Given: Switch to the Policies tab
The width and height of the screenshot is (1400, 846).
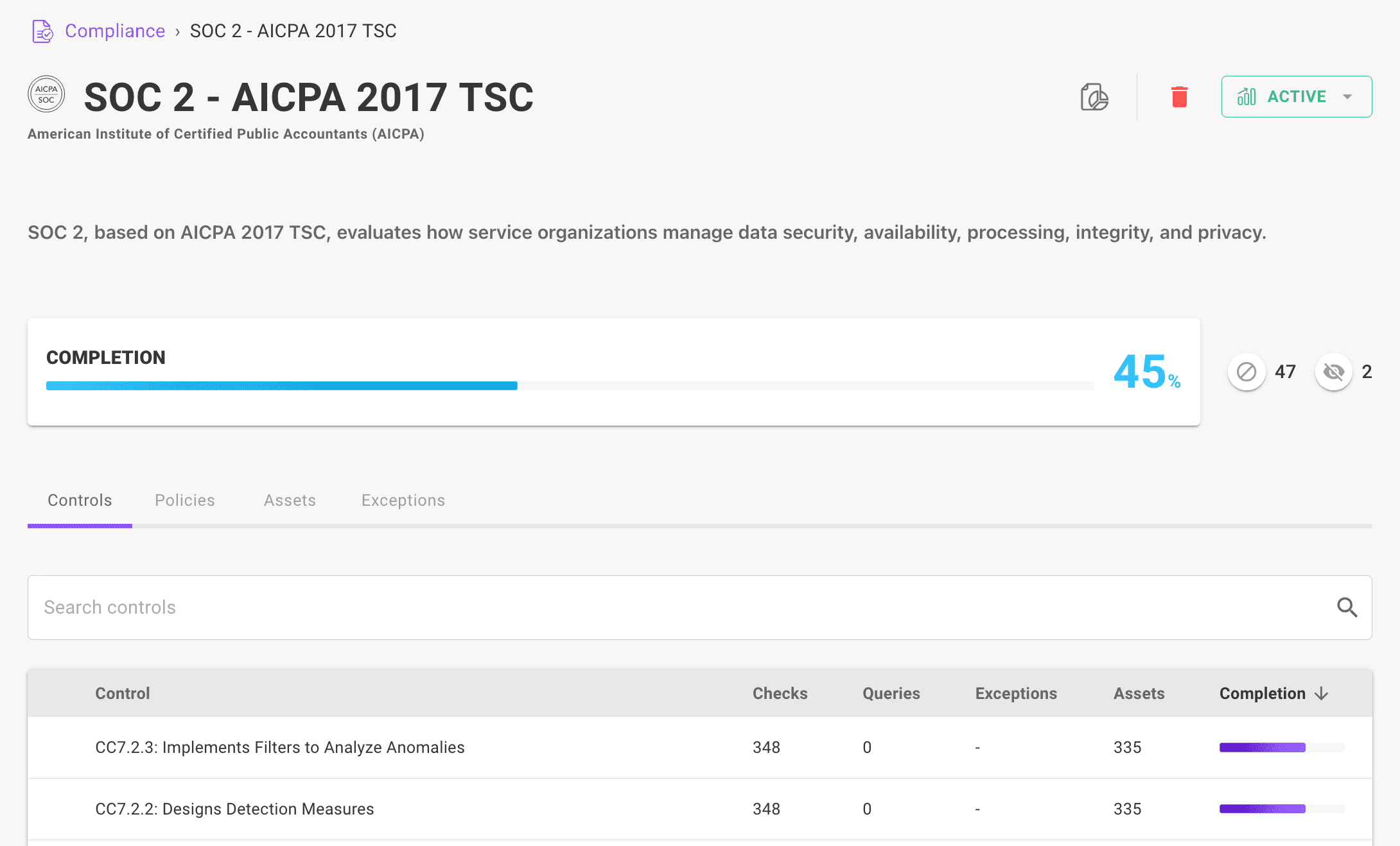Looking at the screenshot, I should tap(184, 500).
